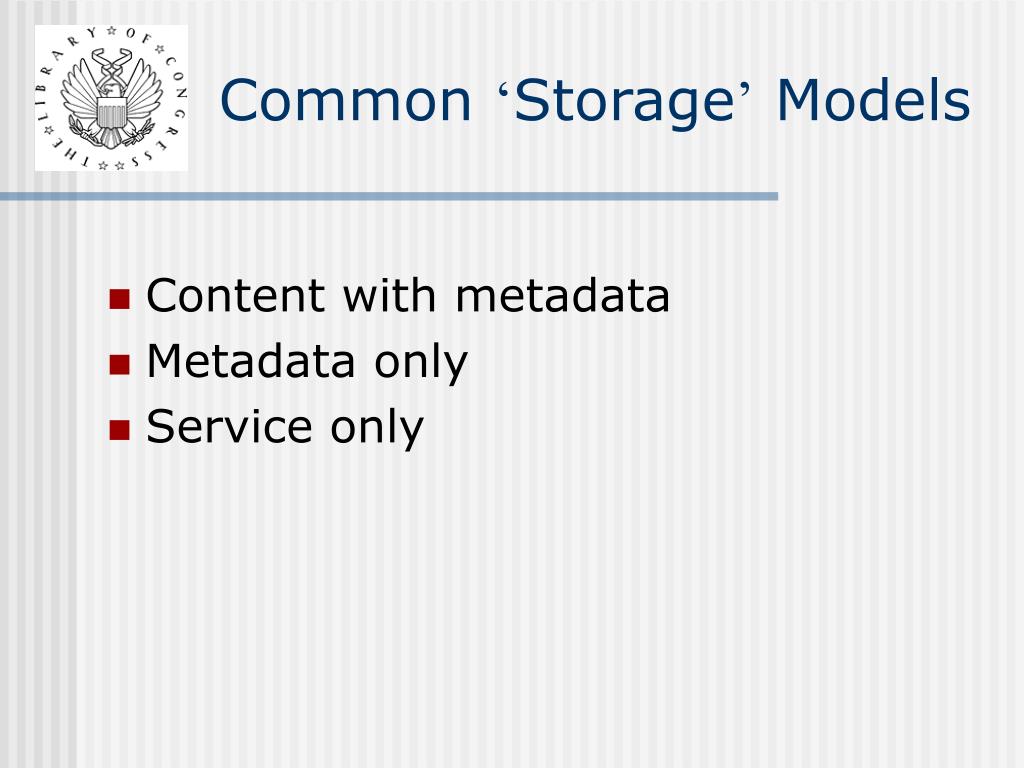Viewport: 1024px width, 768px height.
Task: Click the eagle shield in the seal
Action: 110,114
